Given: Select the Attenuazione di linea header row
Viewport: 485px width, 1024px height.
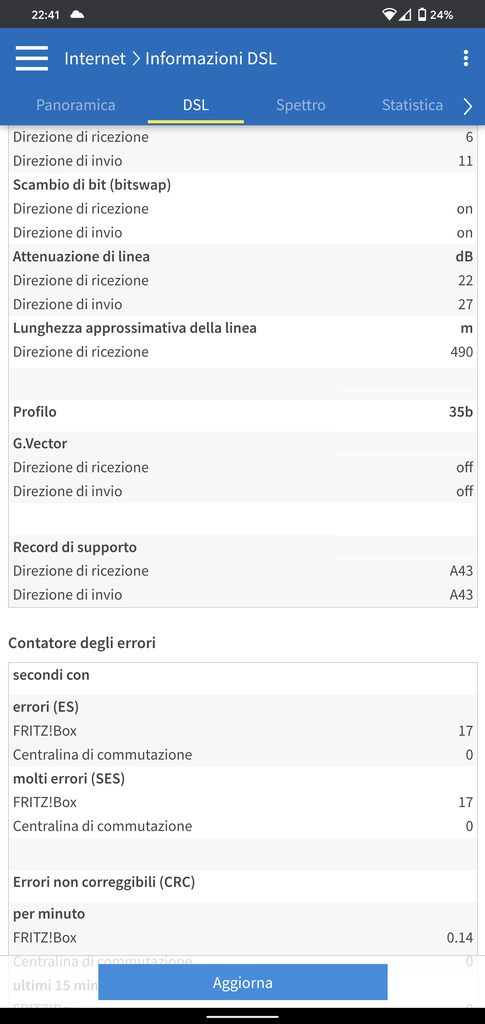Looking at the screenshot, I should pyautogui.click(x=243, y=257).
